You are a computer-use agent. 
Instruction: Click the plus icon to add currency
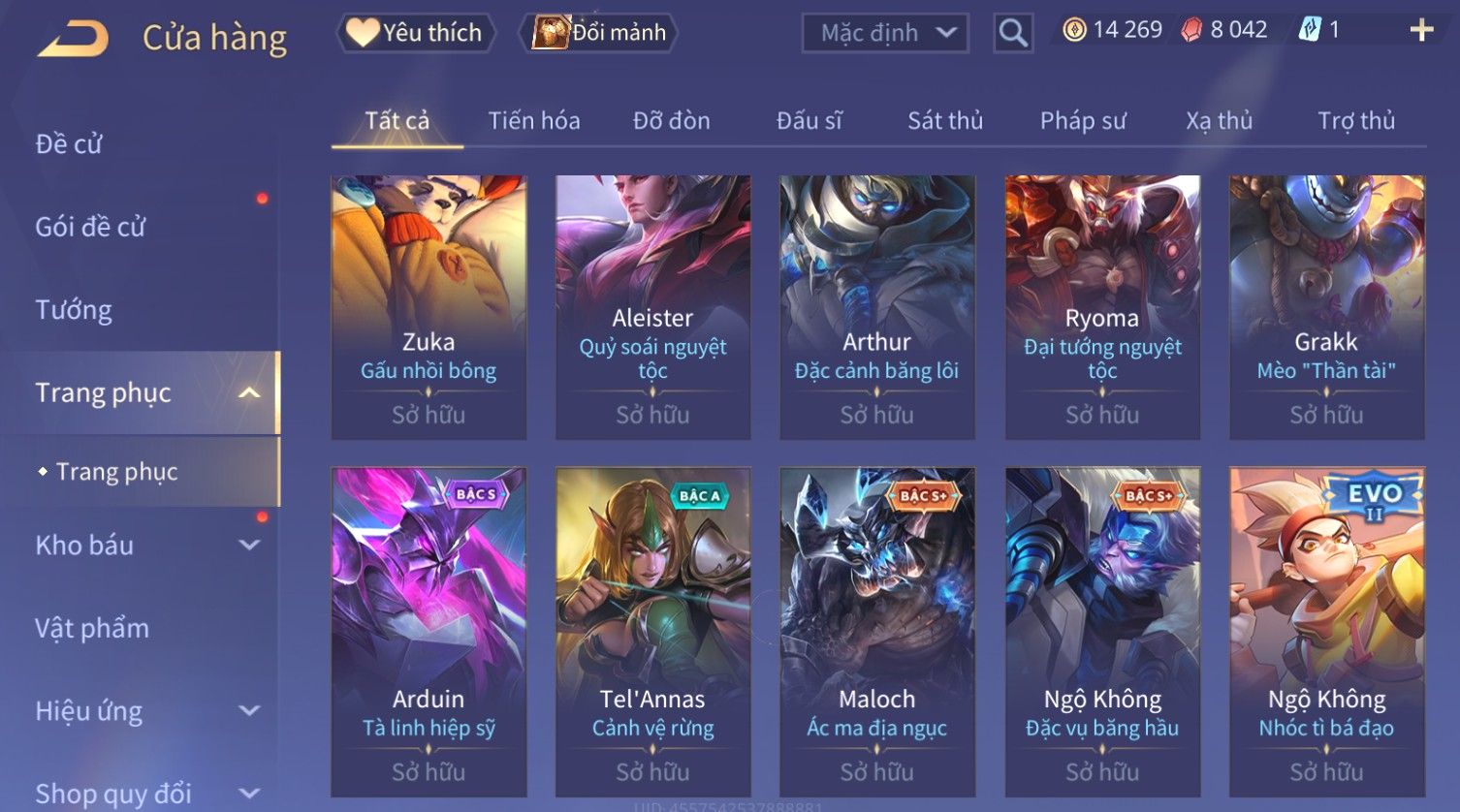click(1421, 30)
